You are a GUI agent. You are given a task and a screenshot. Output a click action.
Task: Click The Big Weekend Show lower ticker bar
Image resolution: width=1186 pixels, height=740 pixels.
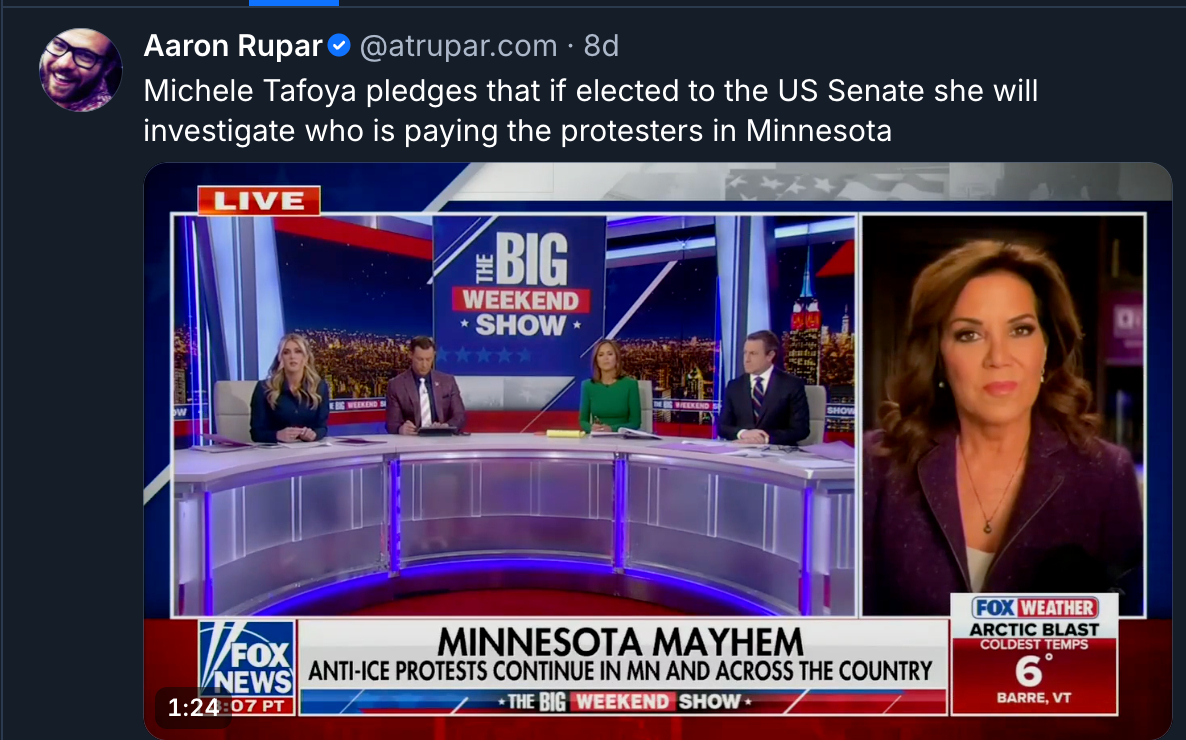click(x=623, y=701)
